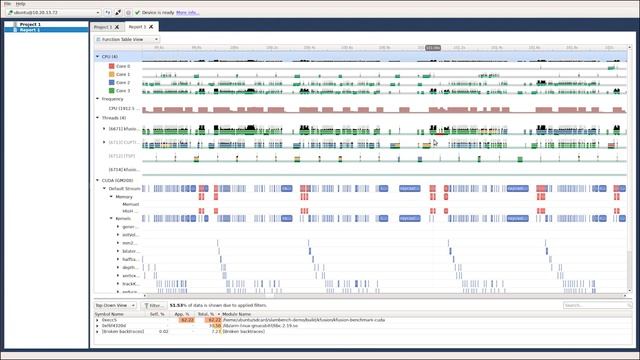640x360 pixels.
Task: Click the disconnect plug icon in toolbar
Action: (x=118, y=13)
